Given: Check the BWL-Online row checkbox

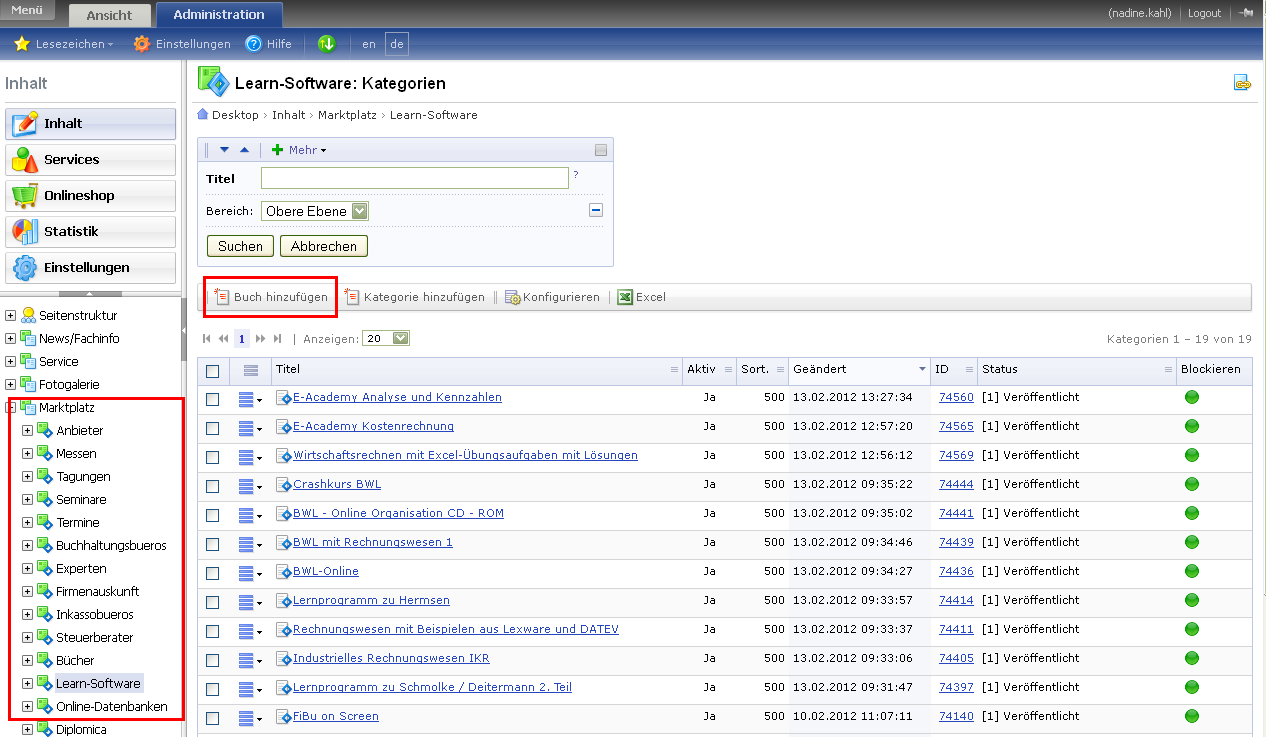Looking at the screenshot, I should (212, 573).
